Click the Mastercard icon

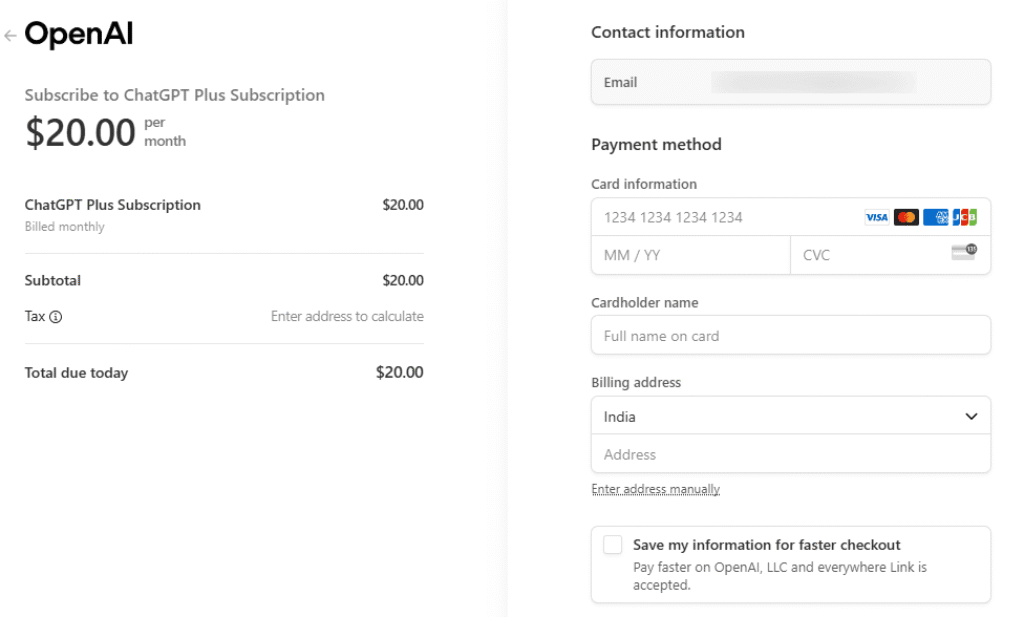pyautogui.click(x=906, y=217)
